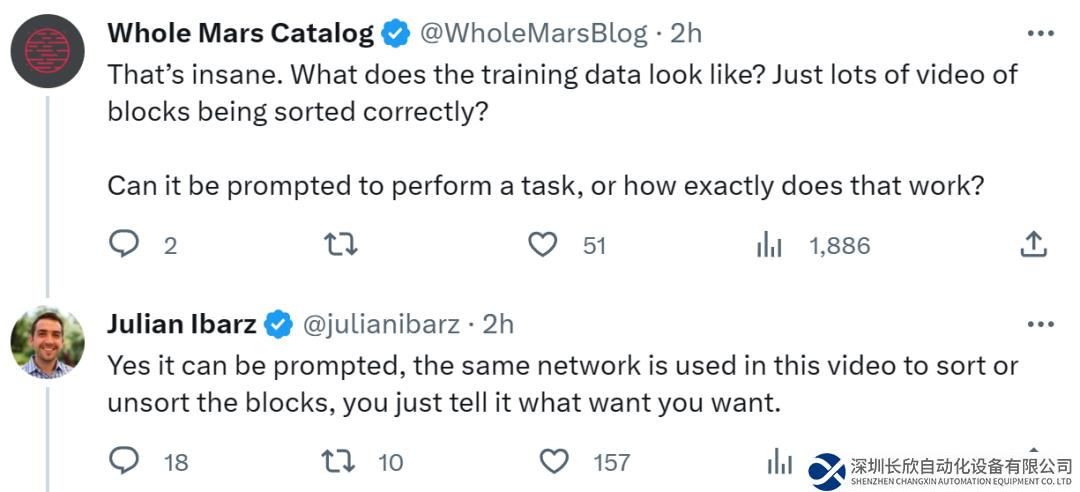This screenshot has width=1080, height=492.
Task: Retweet Whole Mars Catalog's post
Action: (x=341, y=245)
